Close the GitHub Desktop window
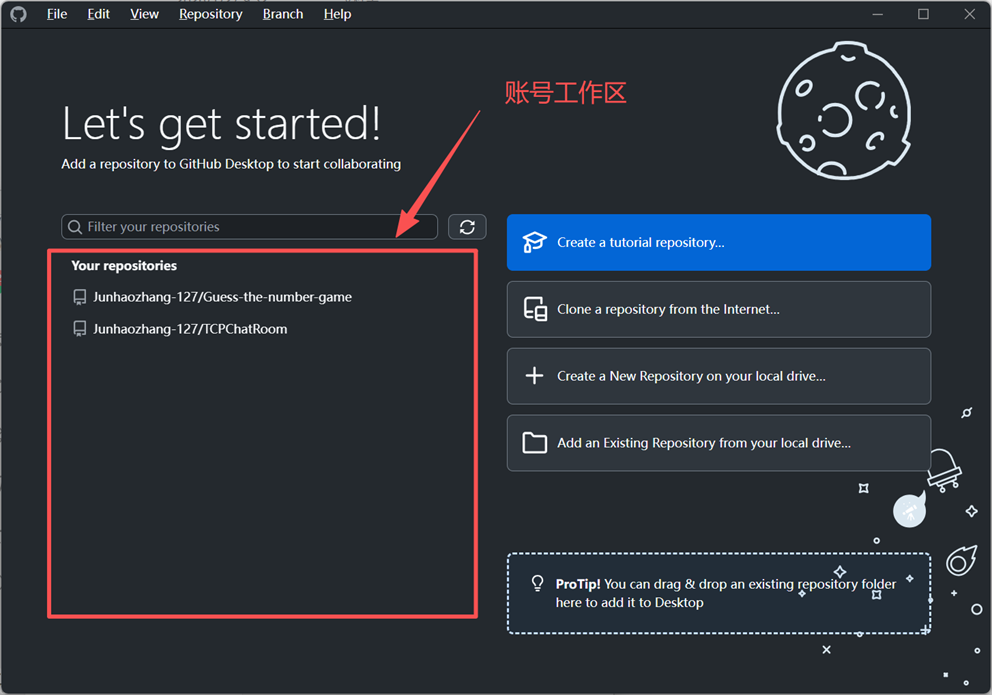 pyautogui.click(x=969, y=14)
